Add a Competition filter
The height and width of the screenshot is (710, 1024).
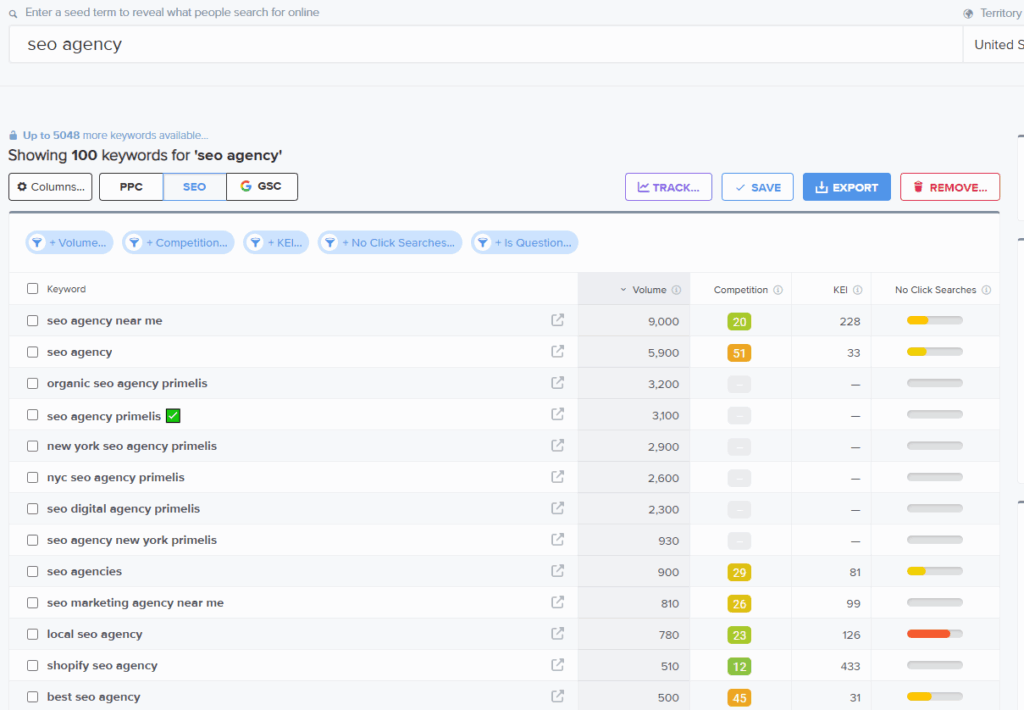(x=178, y=242)
